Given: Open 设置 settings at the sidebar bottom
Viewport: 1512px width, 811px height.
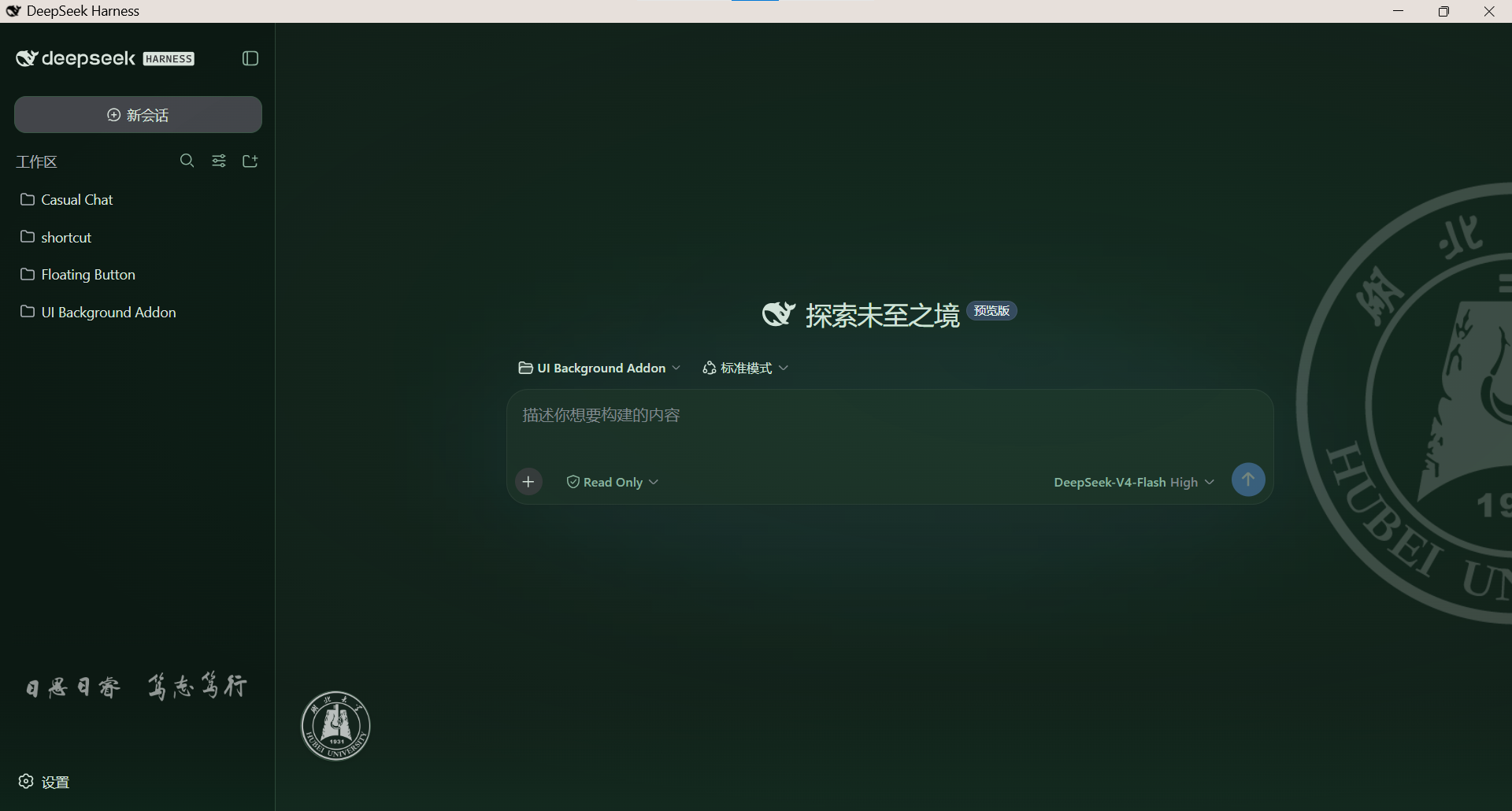Looking at the screenshot, I should click(x=44, y=782).
